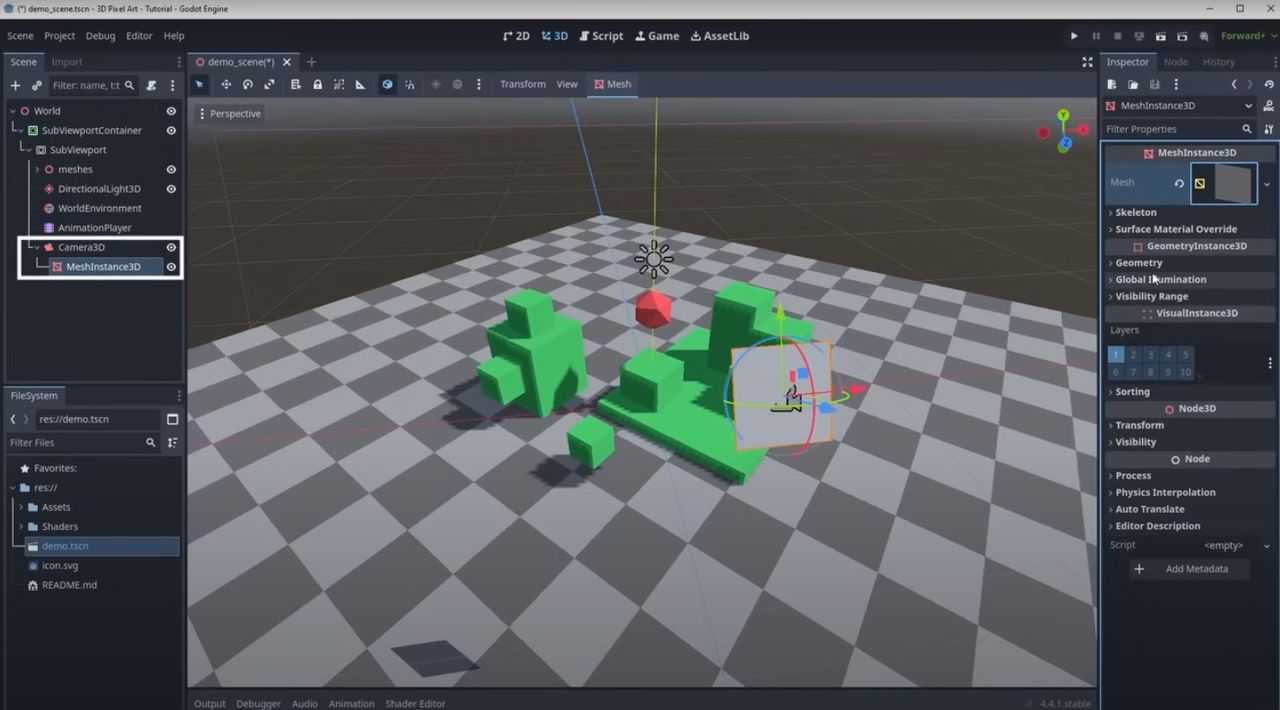Viewport: 1280px width, 710px height.
Task: Expand the Skeleton section
Action: pyautogui.click(x=1188, y=212)
